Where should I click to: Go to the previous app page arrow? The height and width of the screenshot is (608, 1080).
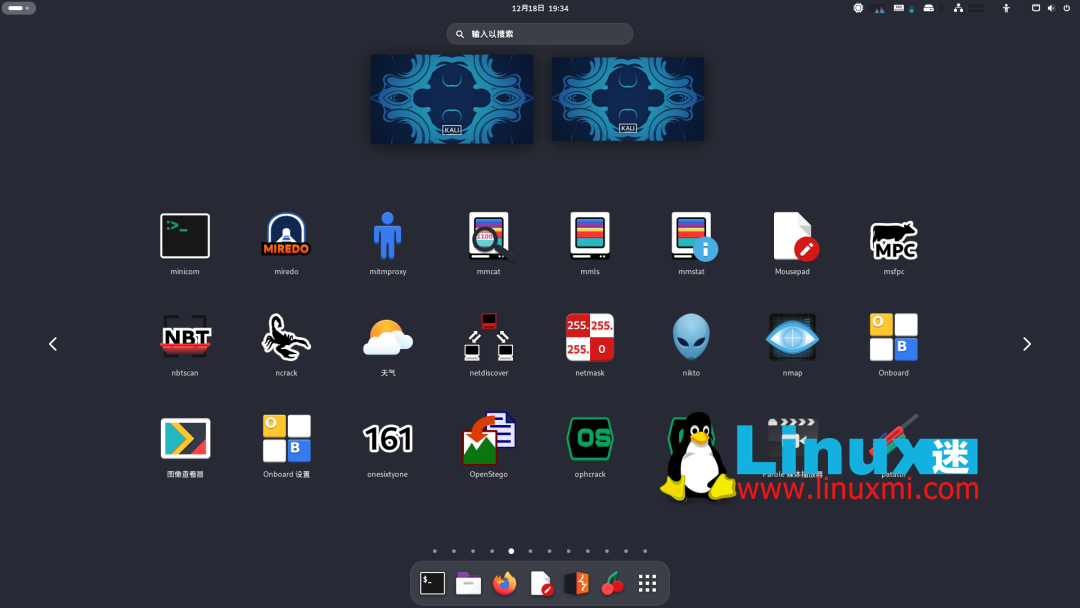click(53, 344)
